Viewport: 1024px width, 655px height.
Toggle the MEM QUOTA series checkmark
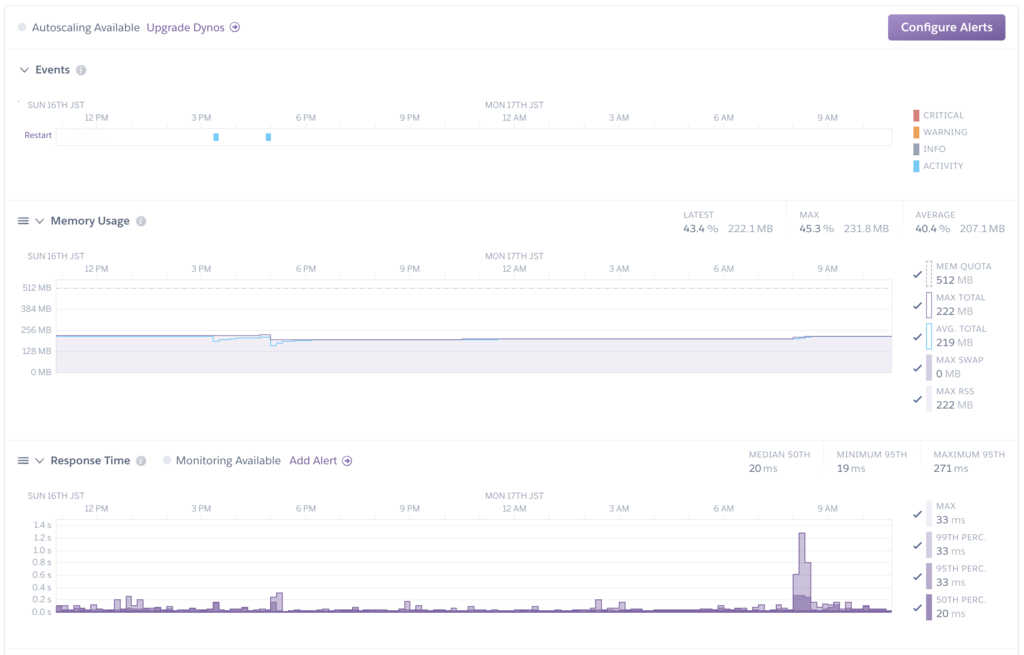click(918, 274)
